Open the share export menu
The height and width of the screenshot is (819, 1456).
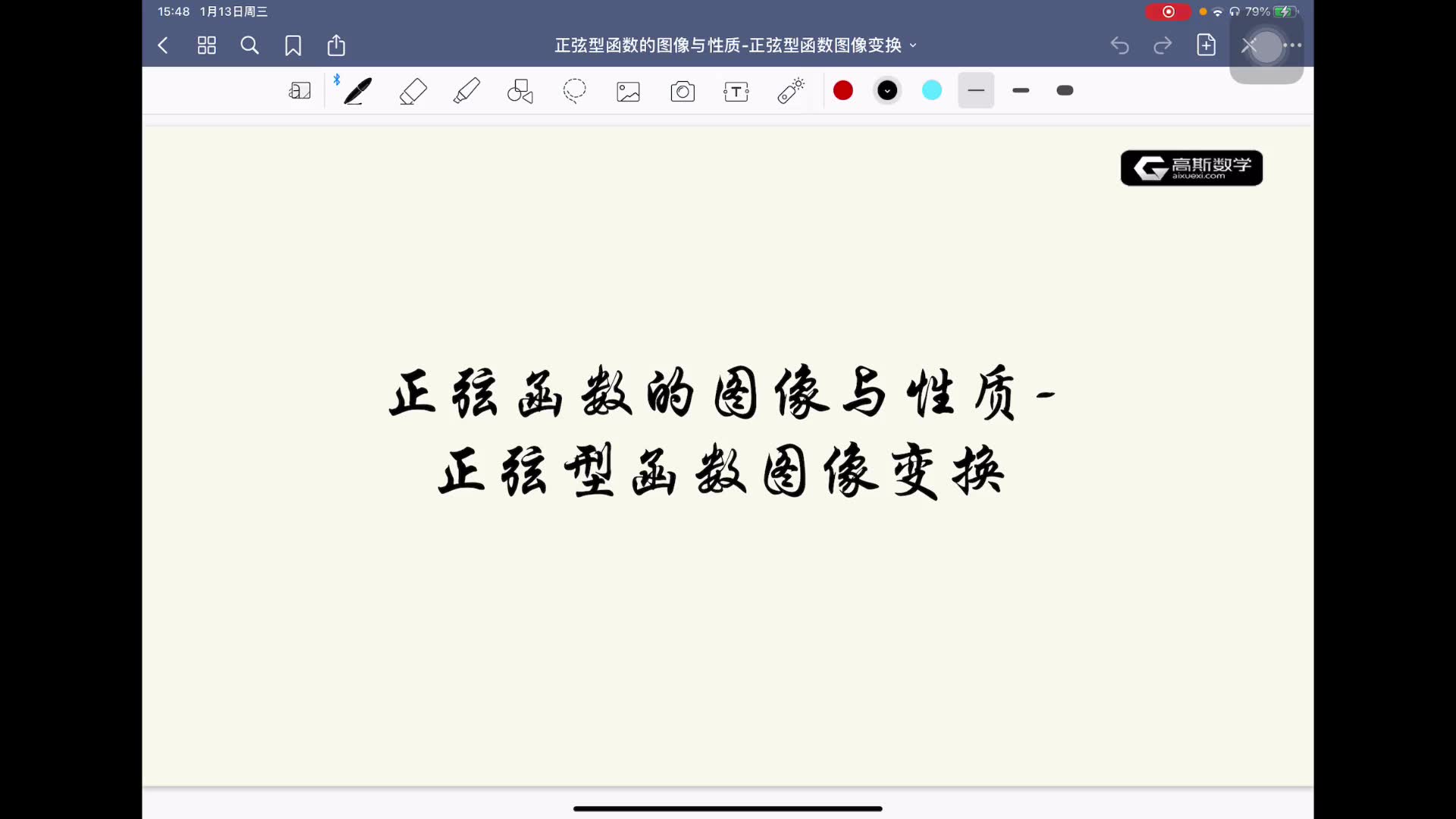[336, 45]
